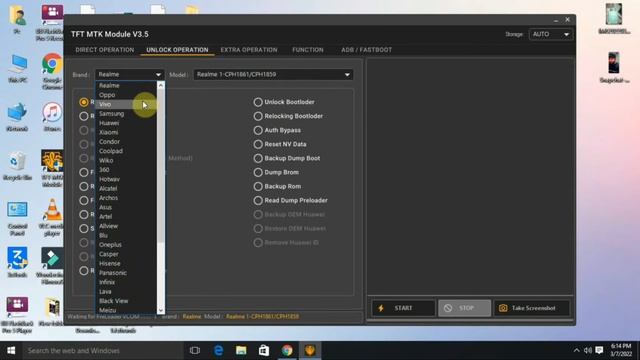
Task: Pick Lava in the brand list
Action: (x=126, y=292)
